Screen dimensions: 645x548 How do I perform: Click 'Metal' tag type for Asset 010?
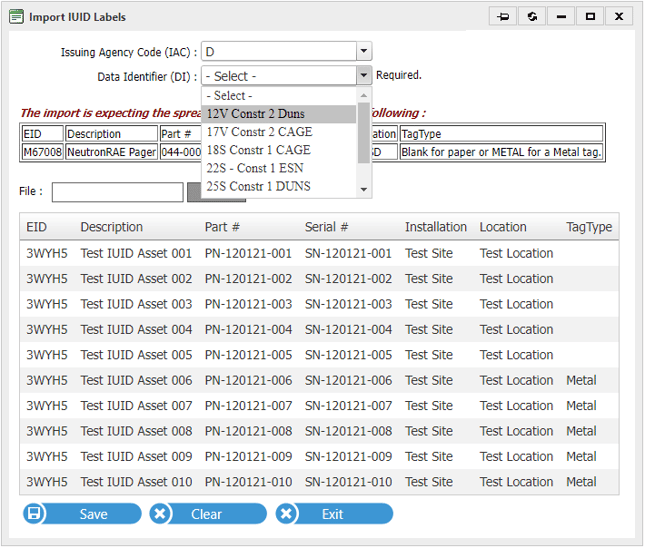[x=581, y=482]
